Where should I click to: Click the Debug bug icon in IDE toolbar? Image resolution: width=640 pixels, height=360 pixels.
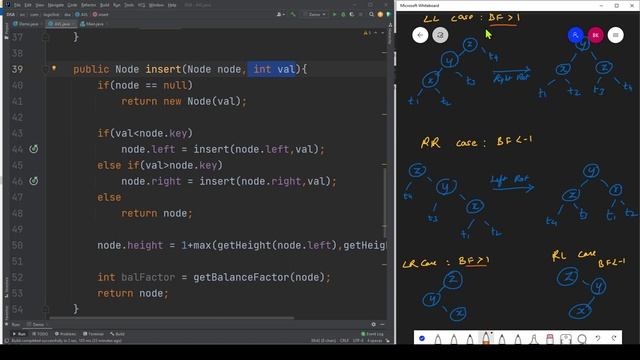coord(343,14)
